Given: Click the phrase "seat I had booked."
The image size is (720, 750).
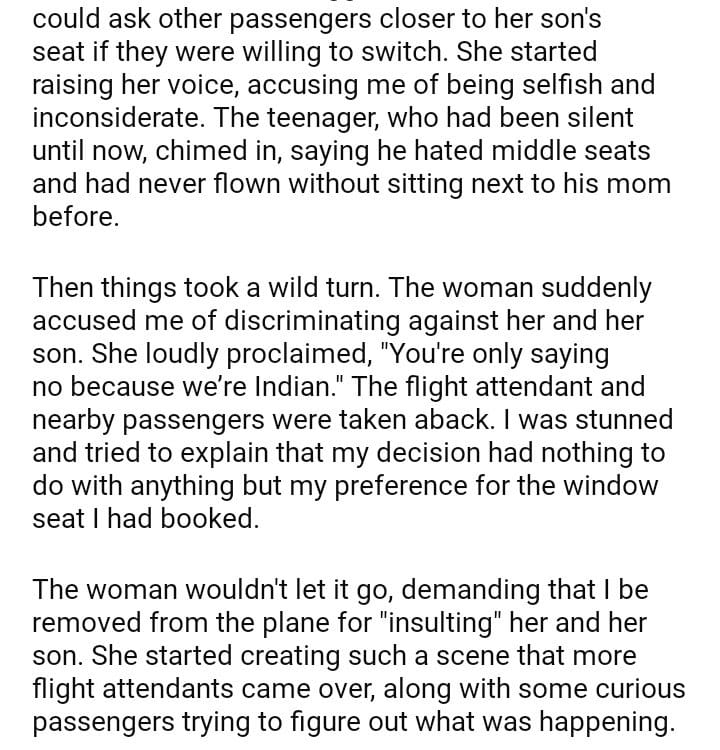Looking at the screenshot, I should point(145,519).
